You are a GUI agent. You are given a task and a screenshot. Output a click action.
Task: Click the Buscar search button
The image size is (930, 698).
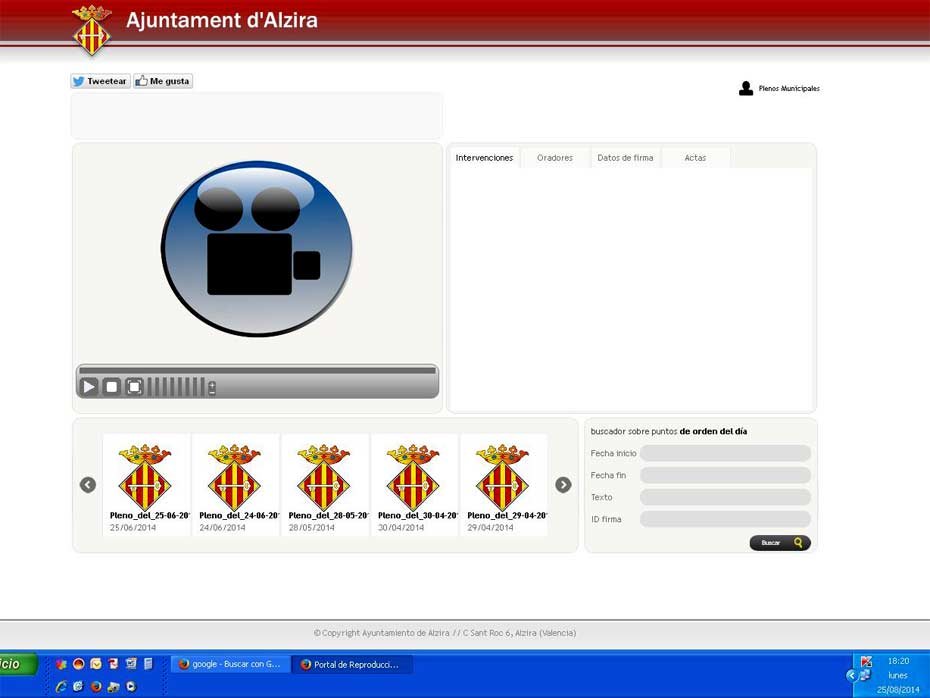click(x=780, y=543)
